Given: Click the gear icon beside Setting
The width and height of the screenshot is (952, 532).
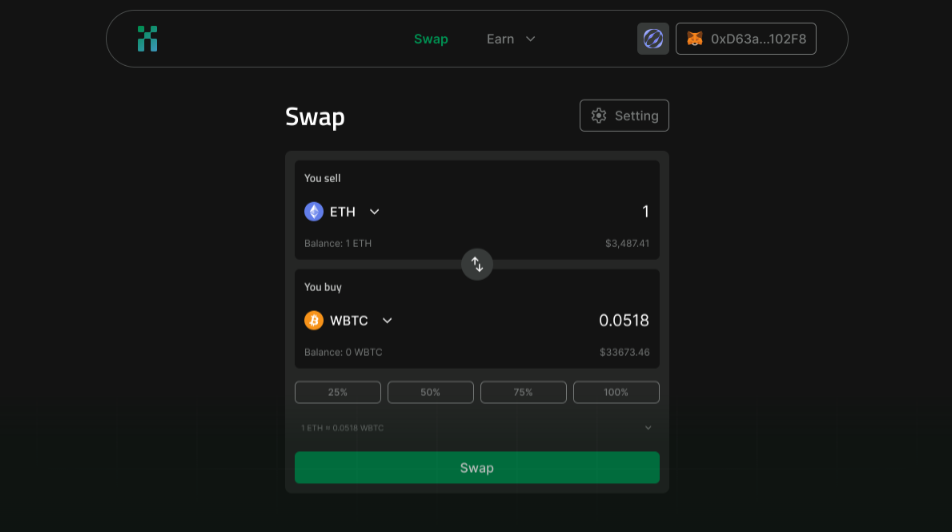Looking at the screenshot, I should [x=599, y=115].
